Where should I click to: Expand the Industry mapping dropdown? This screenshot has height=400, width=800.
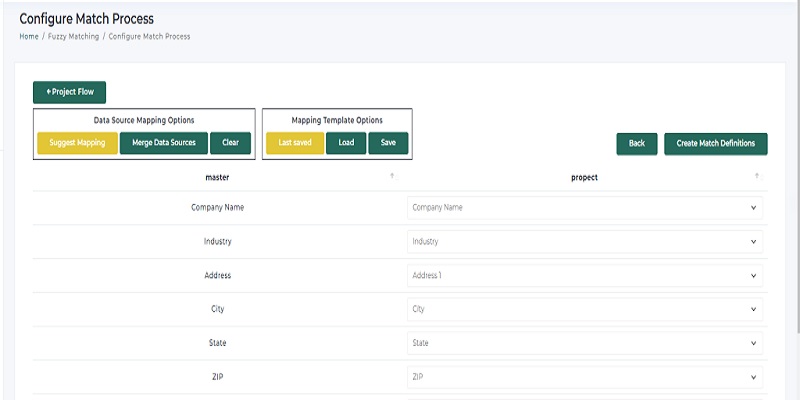click(x=585, y=242)
